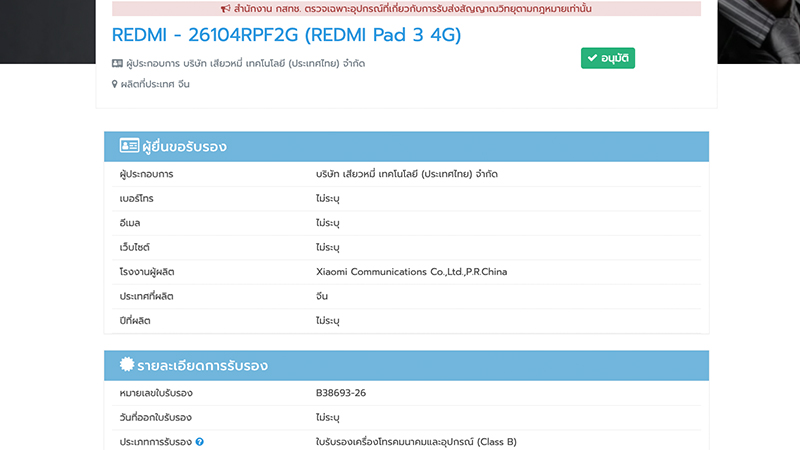Click the megaphone icon in the red notice banner
This screenshot has height=450, width=800.
pyautogui.click(x=226, y=9)
